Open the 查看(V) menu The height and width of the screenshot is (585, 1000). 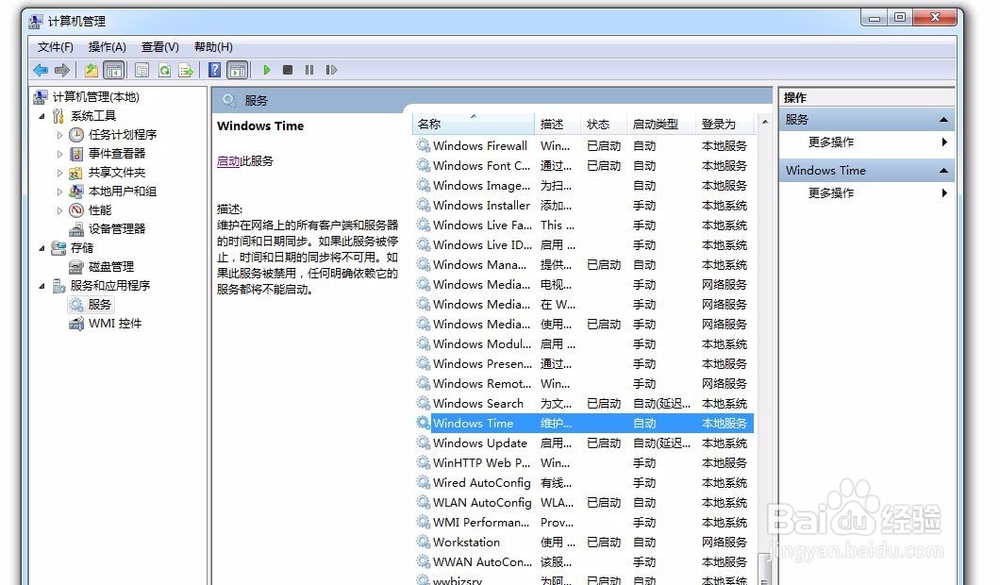(x=160, y=47)
